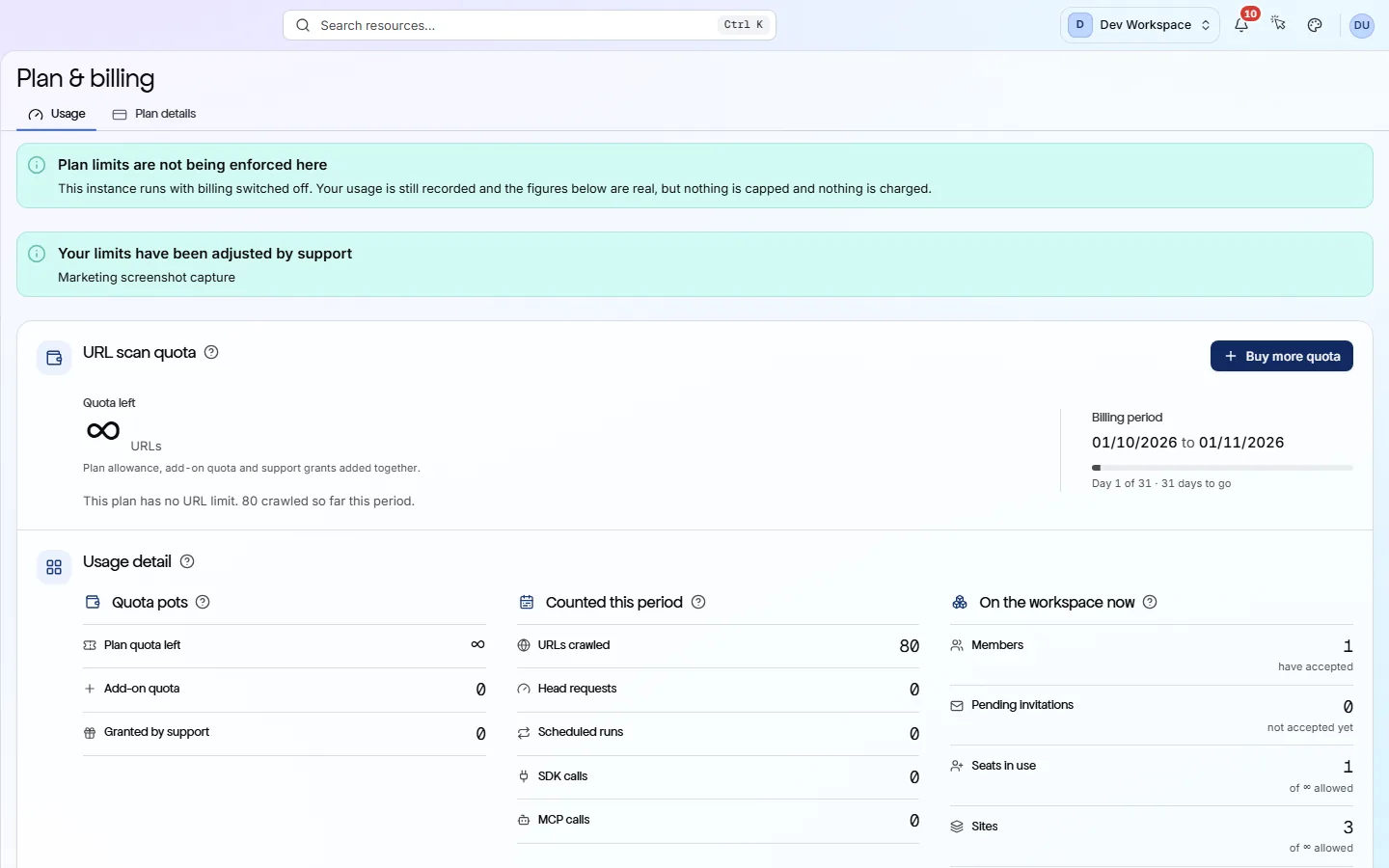
Task: Click the info icon in support adjusted banner
Action: click(37, 254)
